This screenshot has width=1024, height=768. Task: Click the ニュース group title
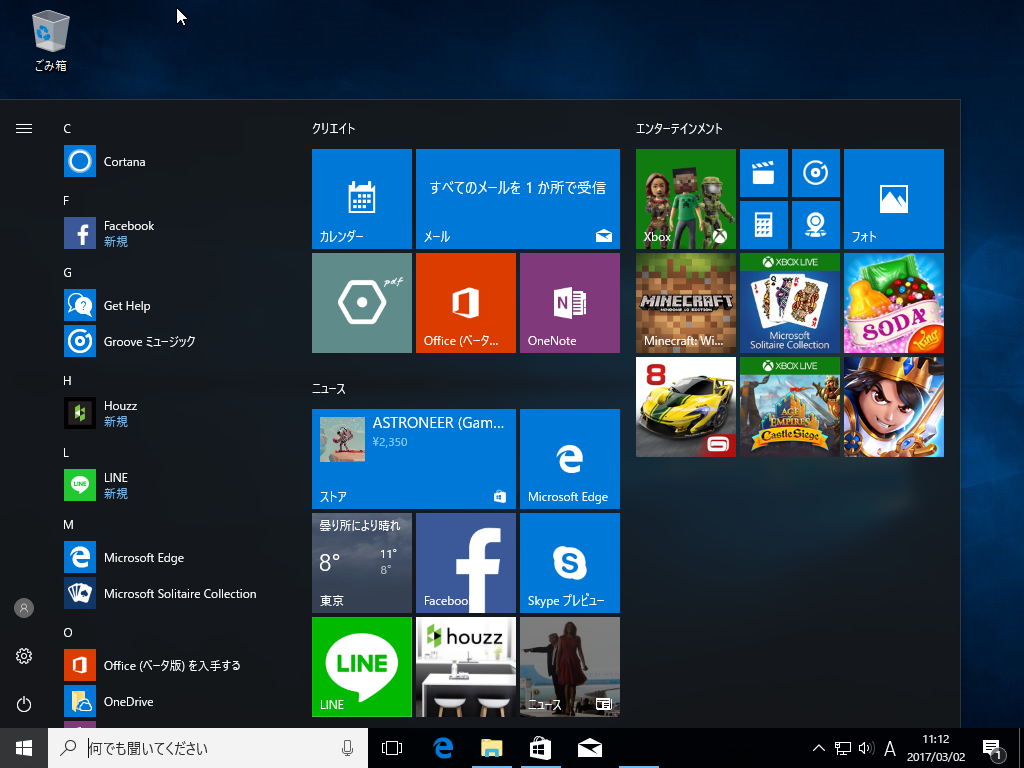[329, 389]
